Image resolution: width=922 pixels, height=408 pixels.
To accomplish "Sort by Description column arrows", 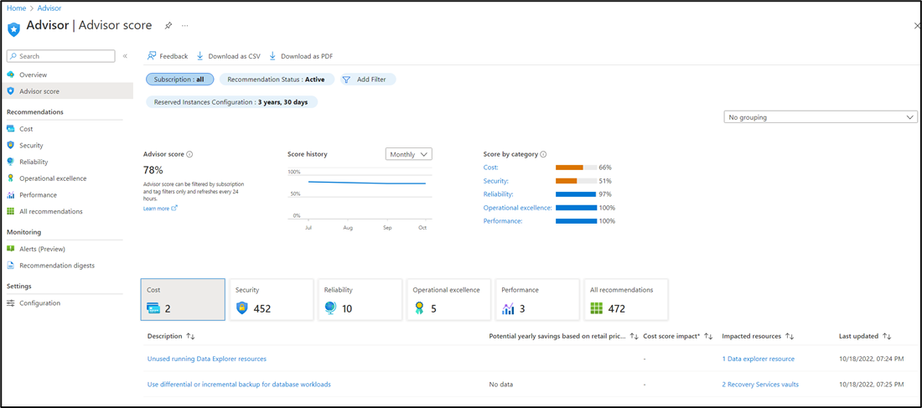I will pyautogui.click(x=190, y=336).
